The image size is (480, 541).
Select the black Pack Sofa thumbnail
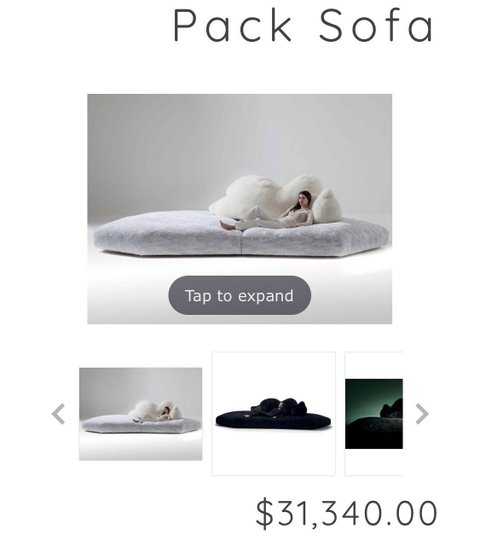coord(273,413)
